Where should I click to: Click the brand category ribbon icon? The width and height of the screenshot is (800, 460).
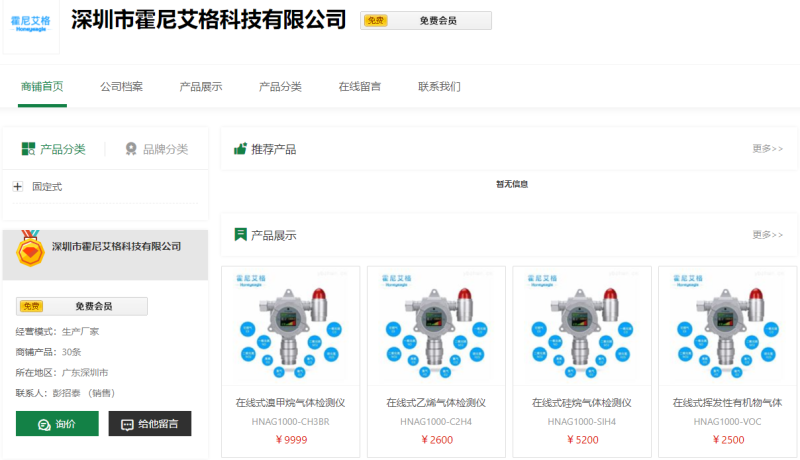(131, 149)
